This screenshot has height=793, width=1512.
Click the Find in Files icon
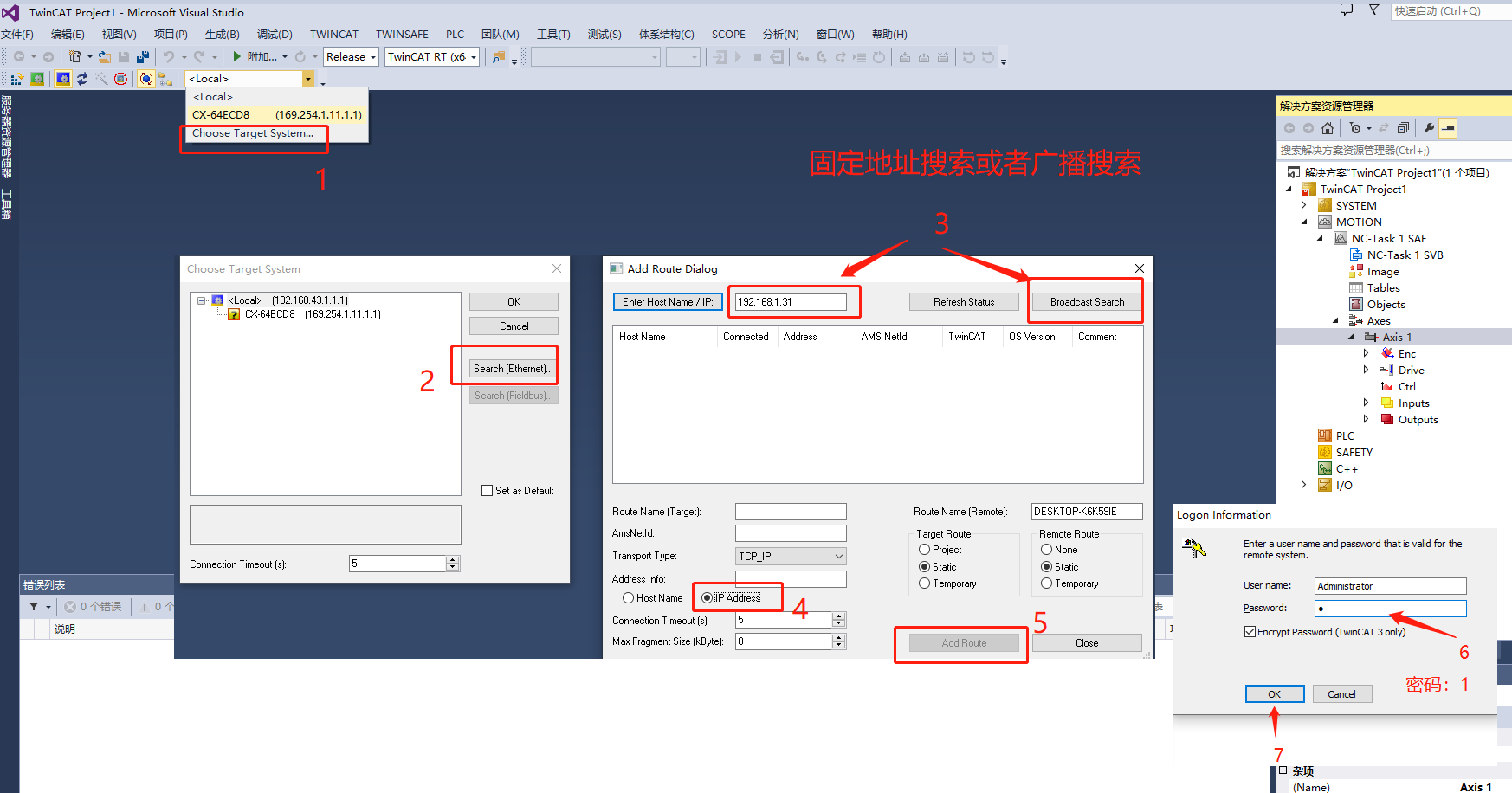coord(499,57)
